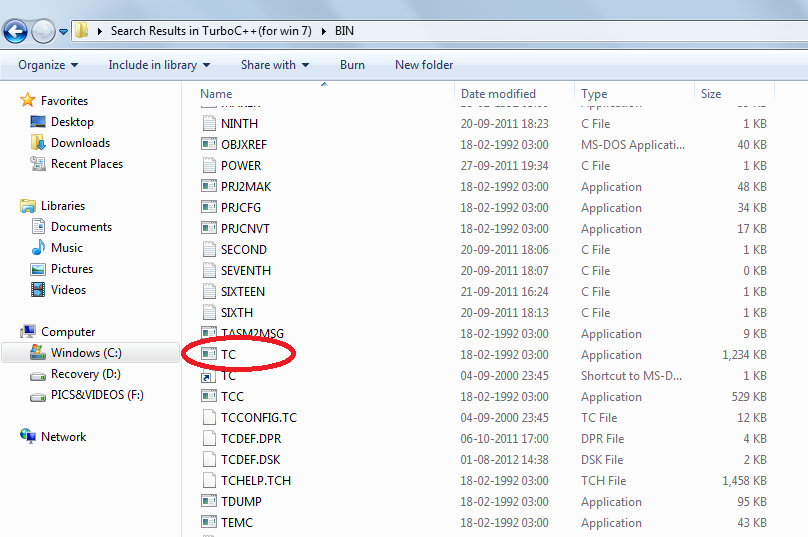Select the SEVENTH C file icon

point(209,270)
